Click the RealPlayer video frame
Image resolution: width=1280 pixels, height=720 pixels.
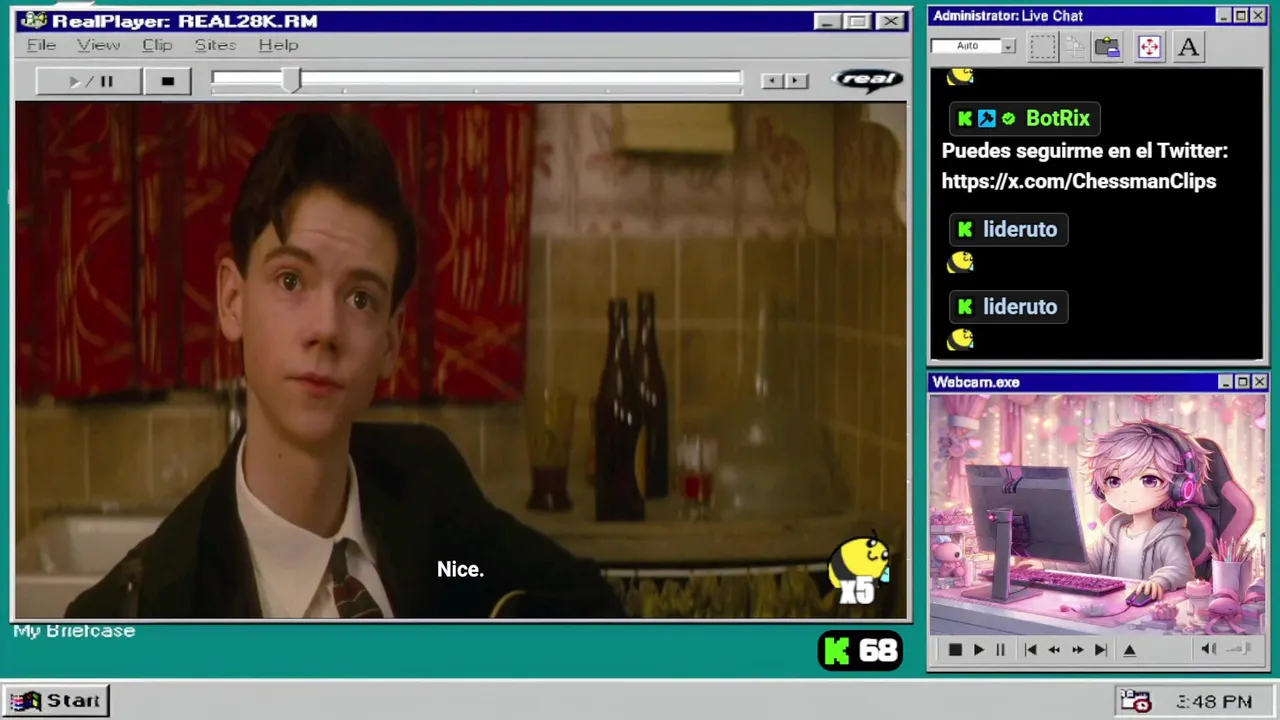(461, 360)
